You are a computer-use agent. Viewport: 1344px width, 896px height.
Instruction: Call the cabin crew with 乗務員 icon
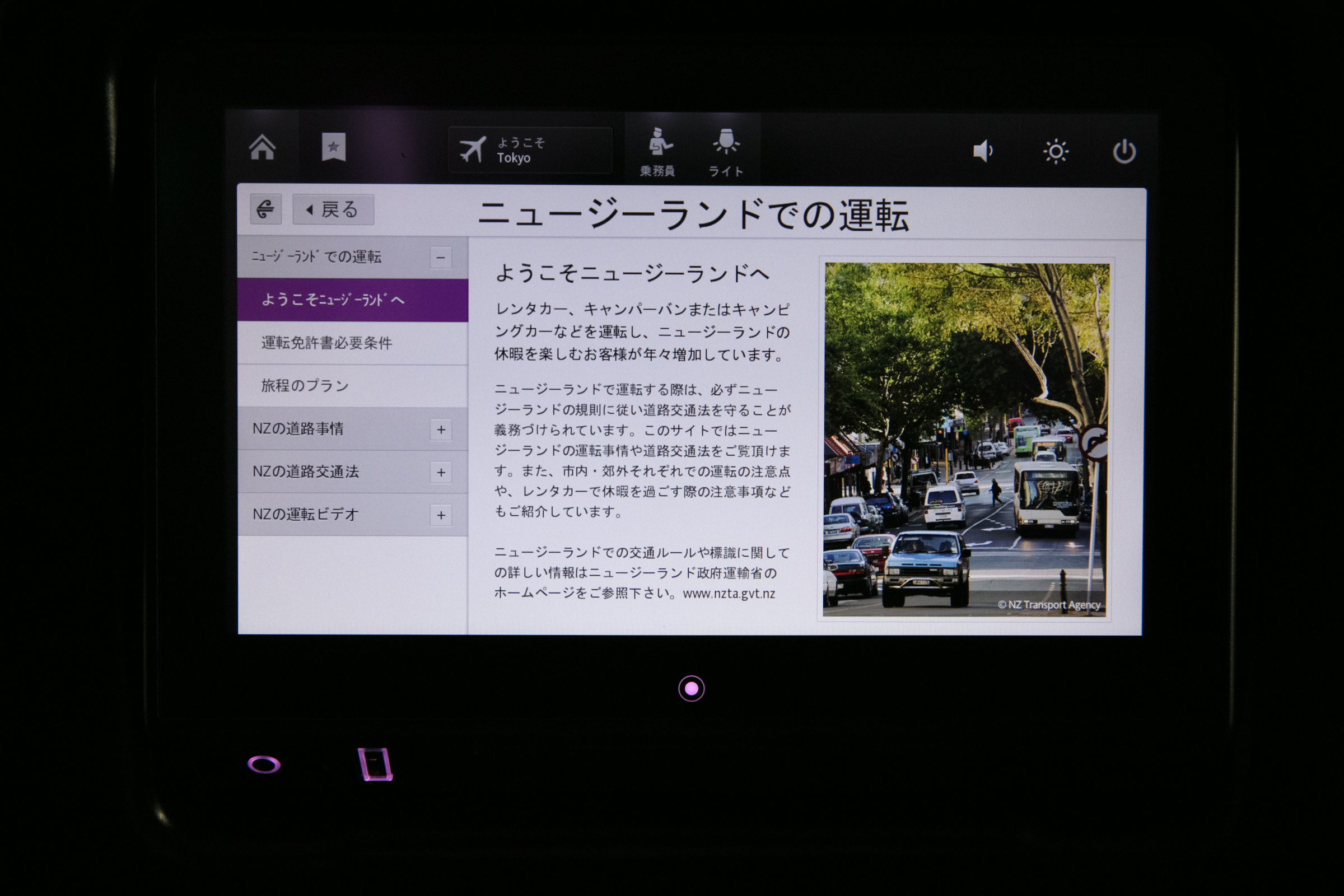tap(657, 152)
